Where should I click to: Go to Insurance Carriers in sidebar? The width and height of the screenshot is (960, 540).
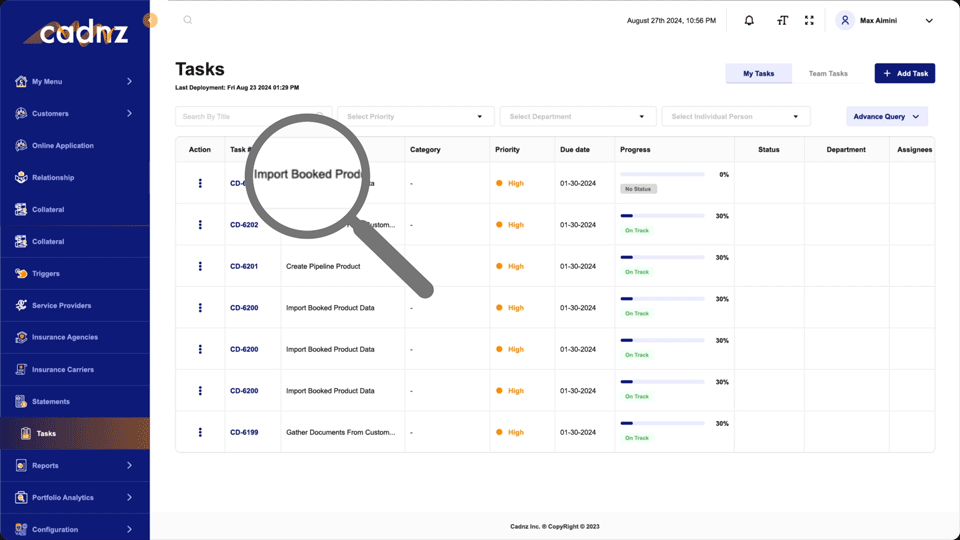[63, 370]
